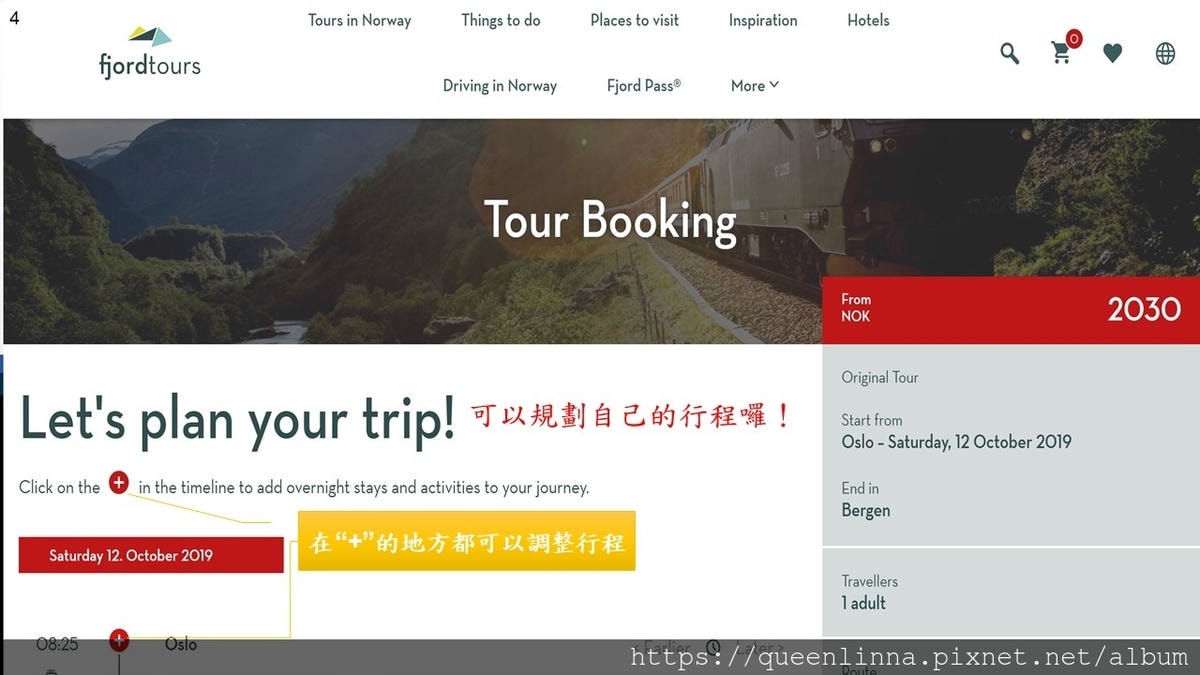Open the Inspiration menu item
The image size is (1200, 675).
pyautogui.click(x=763, y=20)
